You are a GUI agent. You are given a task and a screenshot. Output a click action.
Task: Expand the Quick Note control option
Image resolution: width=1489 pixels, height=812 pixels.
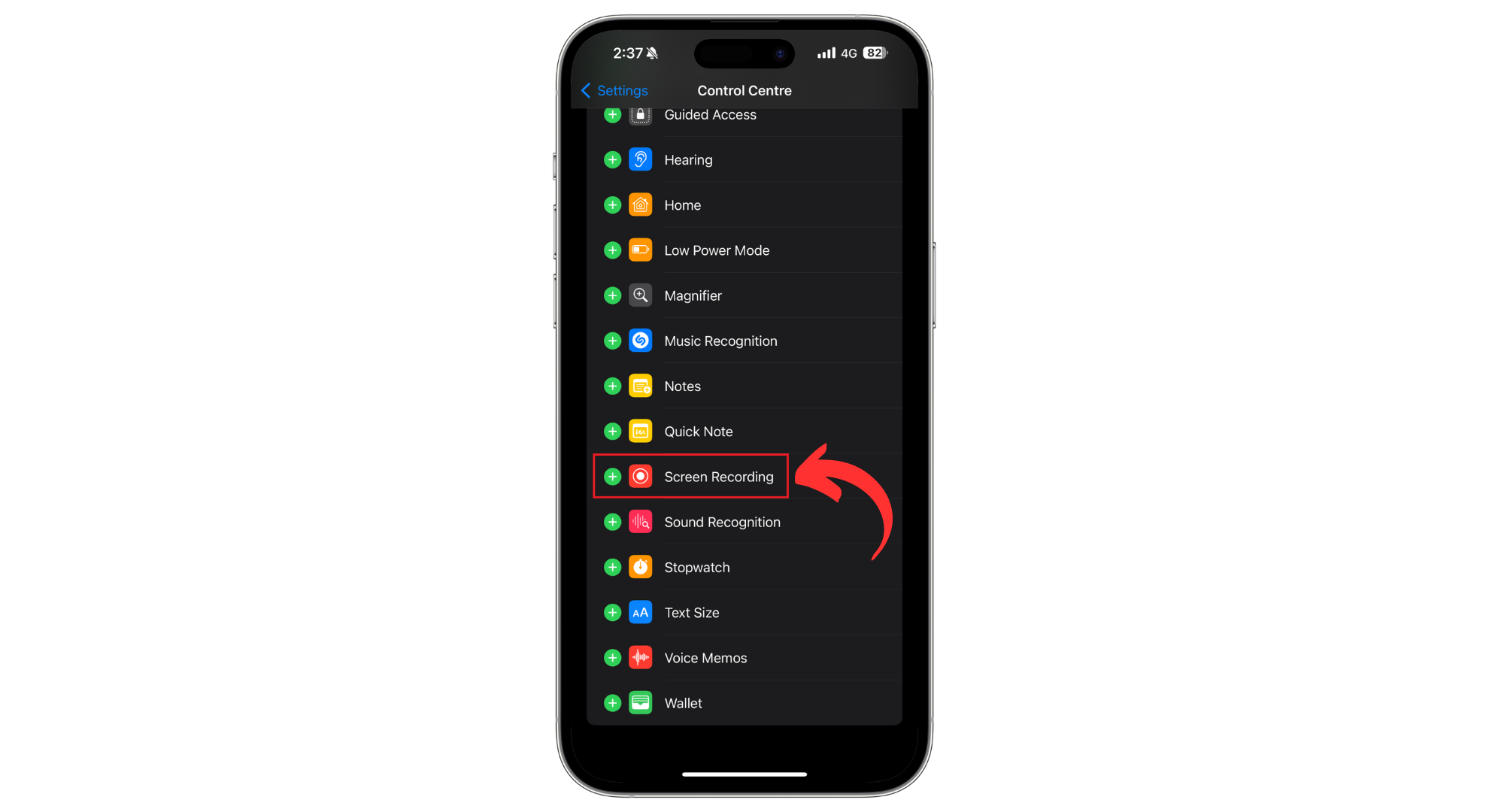pos(612,430)
